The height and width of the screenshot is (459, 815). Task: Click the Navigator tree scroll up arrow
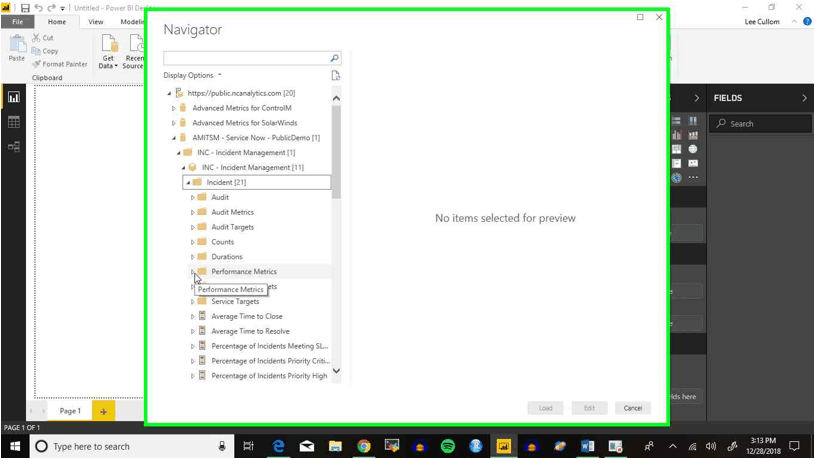(x=336, y=98)
